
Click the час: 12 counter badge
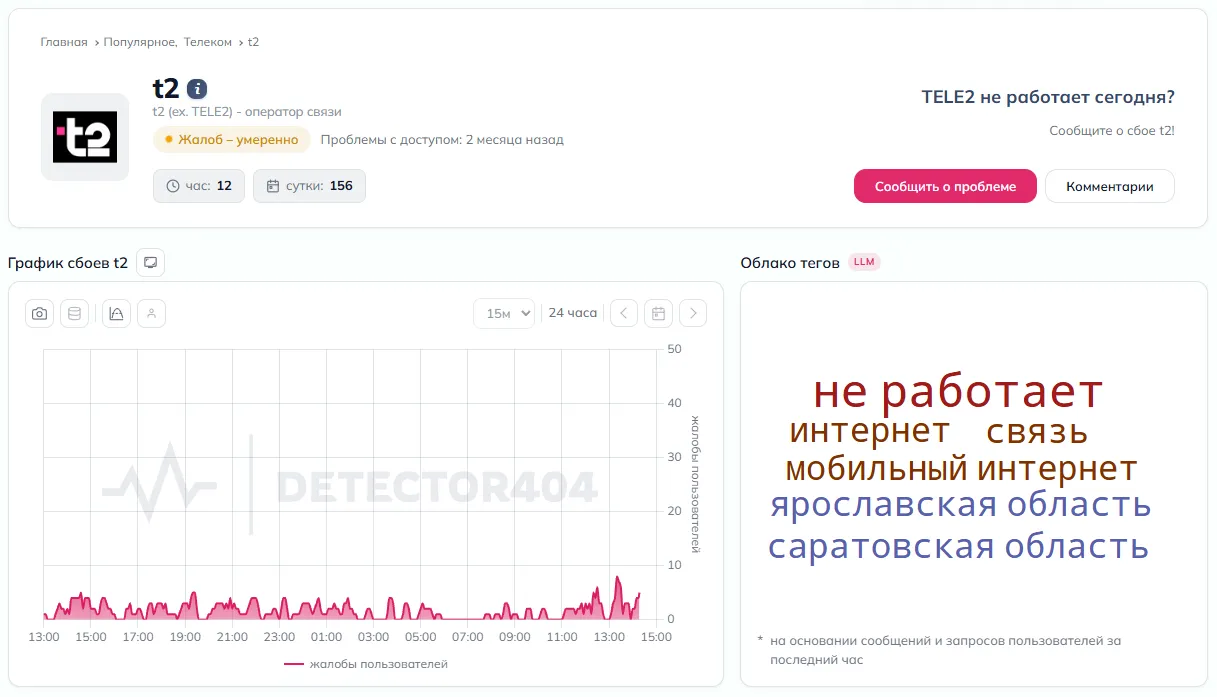[199, 186]
